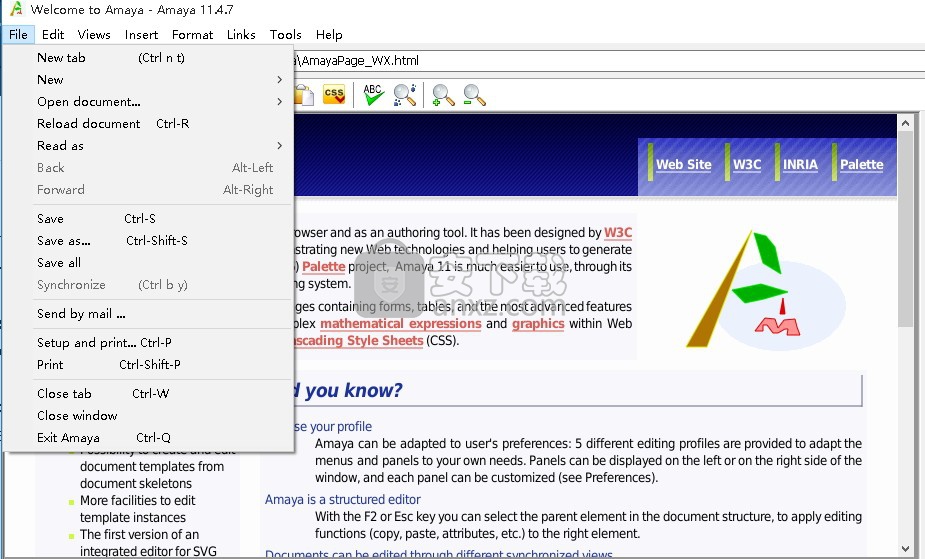This screenshot has width=925, height=559.
Task: Choose Exit Amaya menu entry
Action: coord(149,438)
